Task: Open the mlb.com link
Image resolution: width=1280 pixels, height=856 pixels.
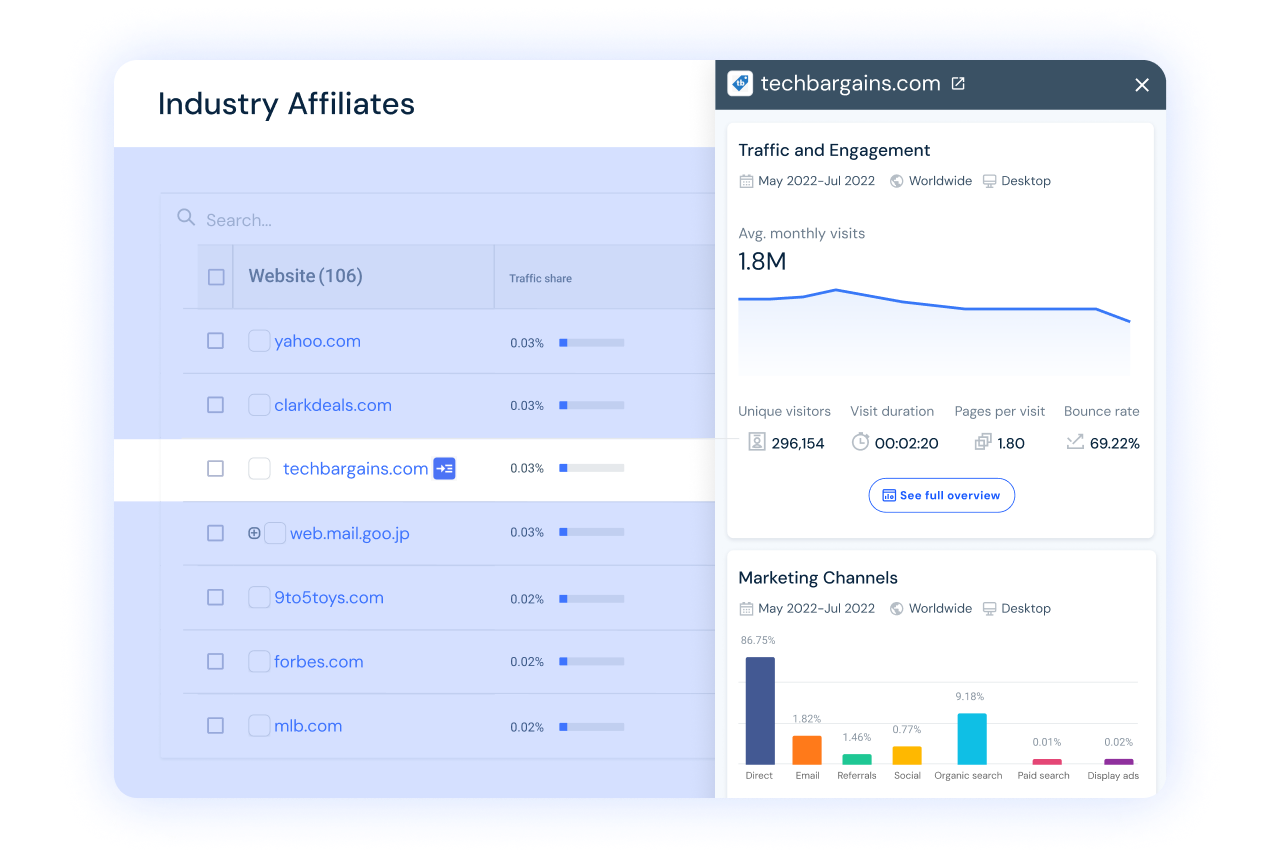Action: (x=308, y=725)
